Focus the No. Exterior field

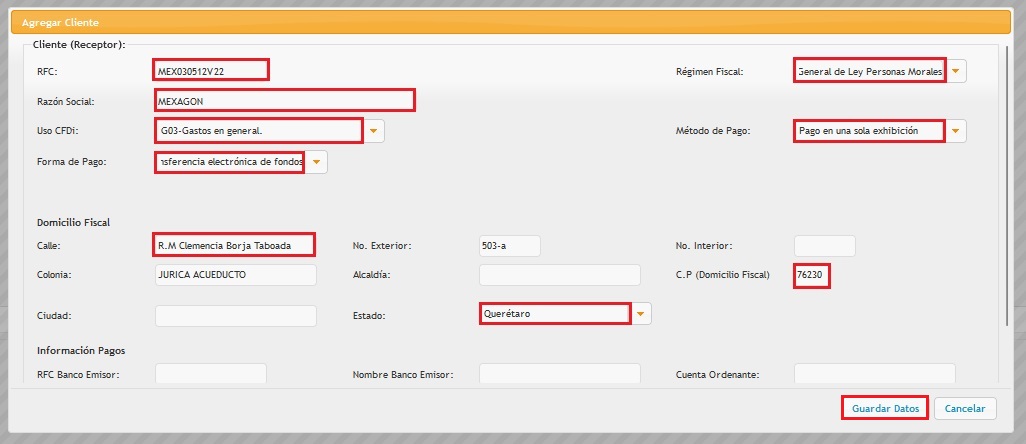click(509, 245)
